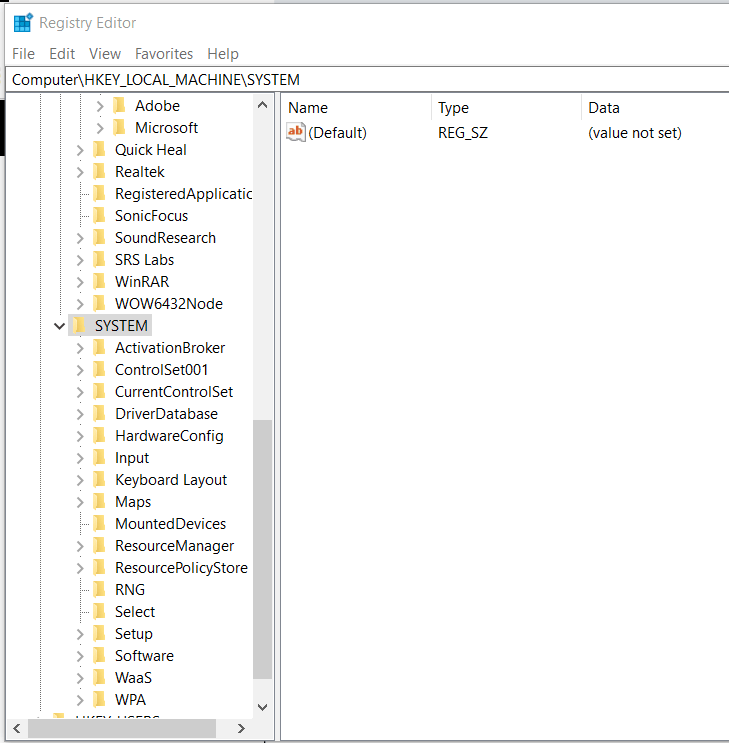Click the tree horizontal scroll left arrow

coord(17,728)
